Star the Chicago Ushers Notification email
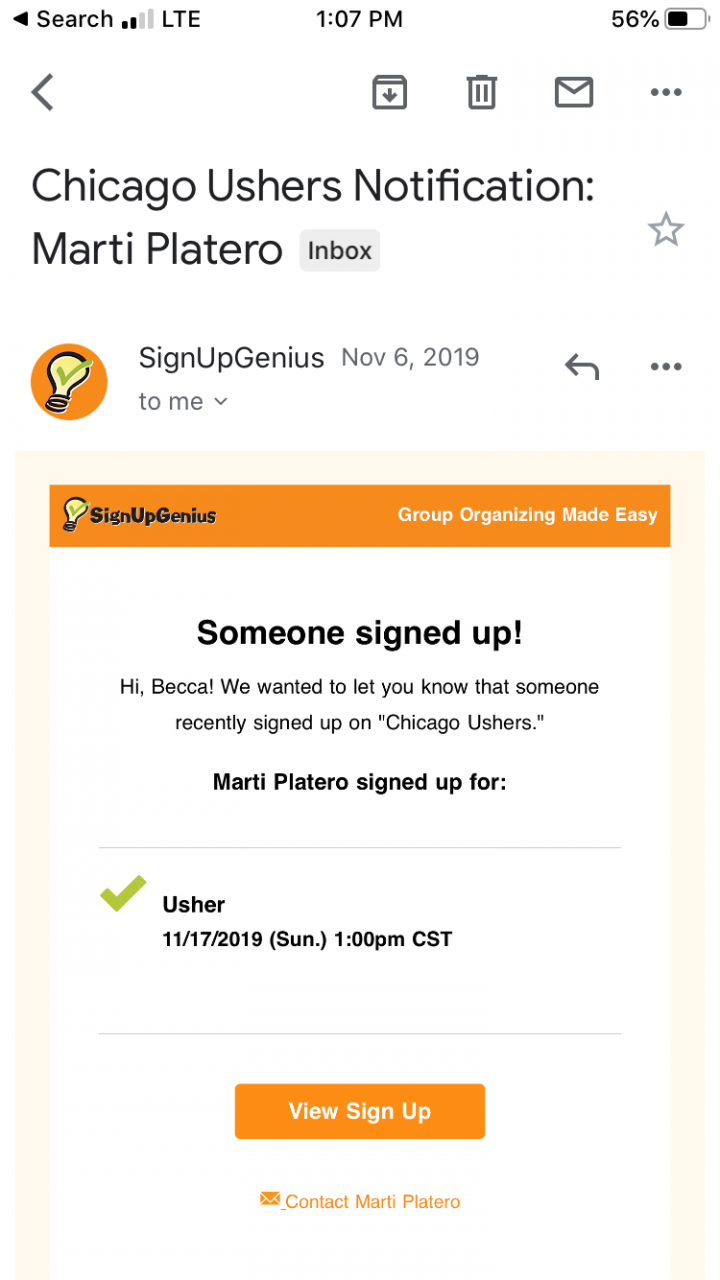The height and width of the screenshot is (1280, 720). pyautogui.click(x=665, y=230)
